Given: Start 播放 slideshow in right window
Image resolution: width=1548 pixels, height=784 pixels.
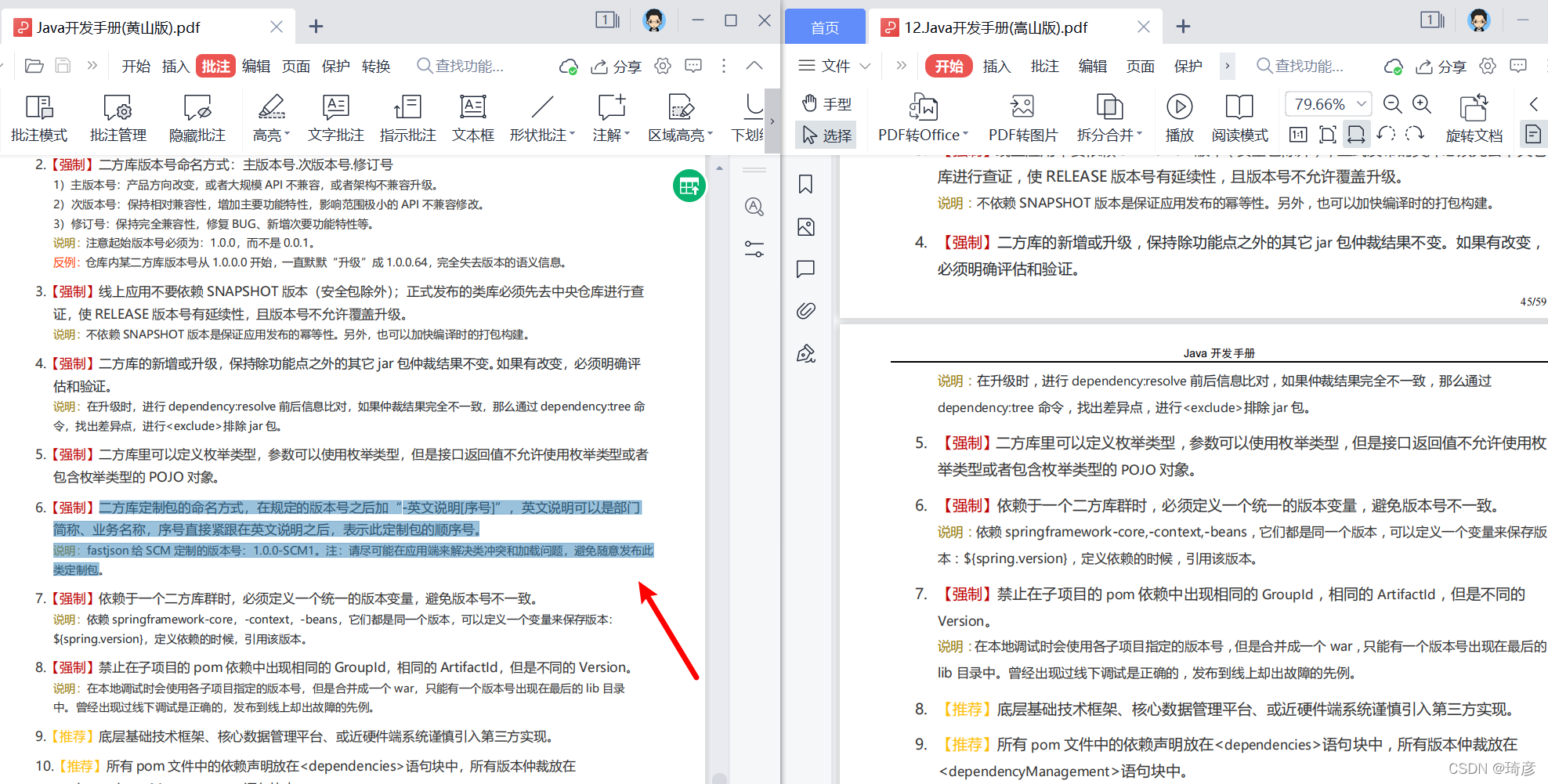Looking at the screenshot, I should (1179, 118).
